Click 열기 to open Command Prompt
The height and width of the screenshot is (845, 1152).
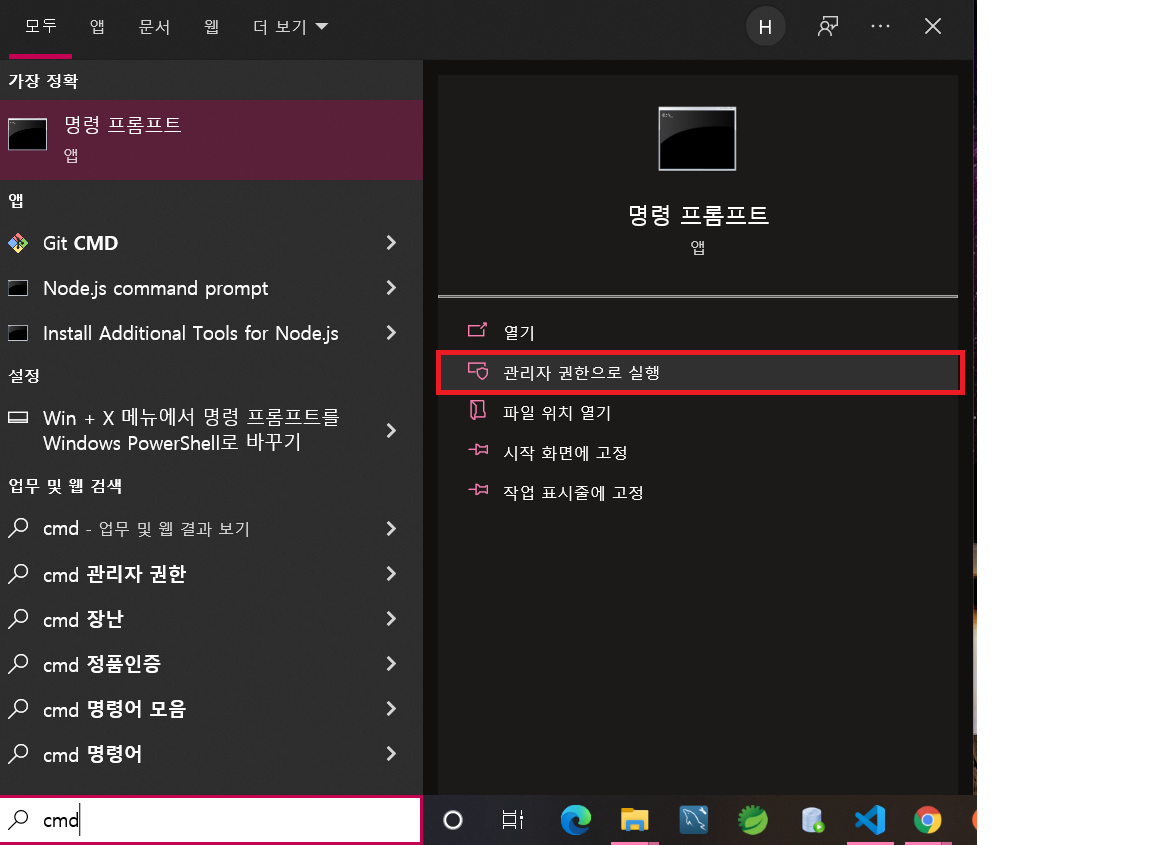coord(699,332)
